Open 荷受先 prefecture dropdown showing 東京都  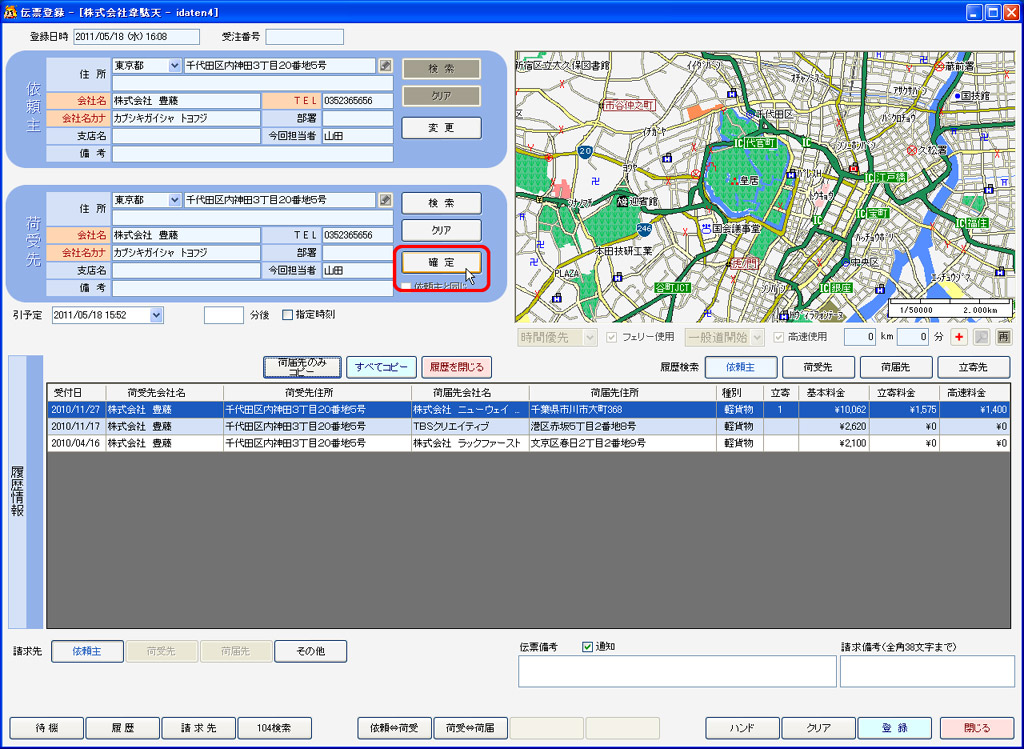click(x=174, y=200)
